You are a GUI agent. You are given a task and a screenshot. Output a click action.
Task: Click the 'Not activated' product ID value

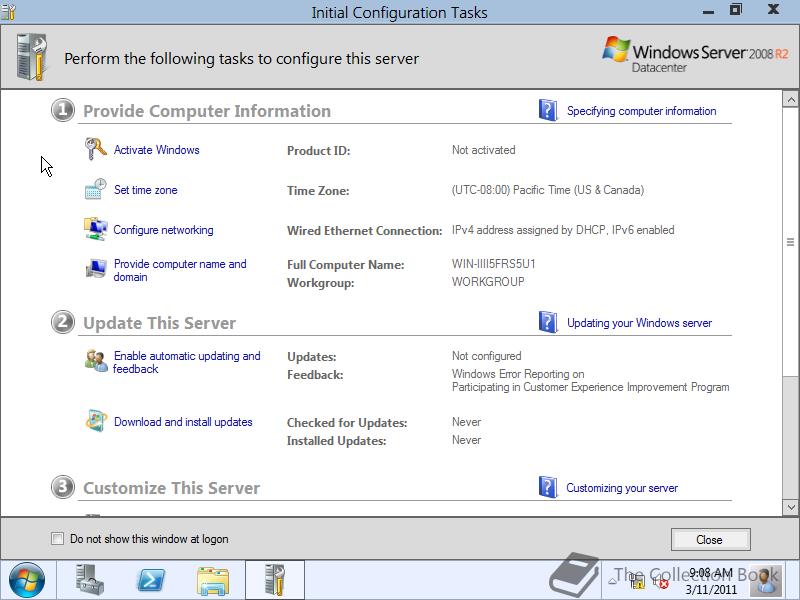tap(484, 150)
